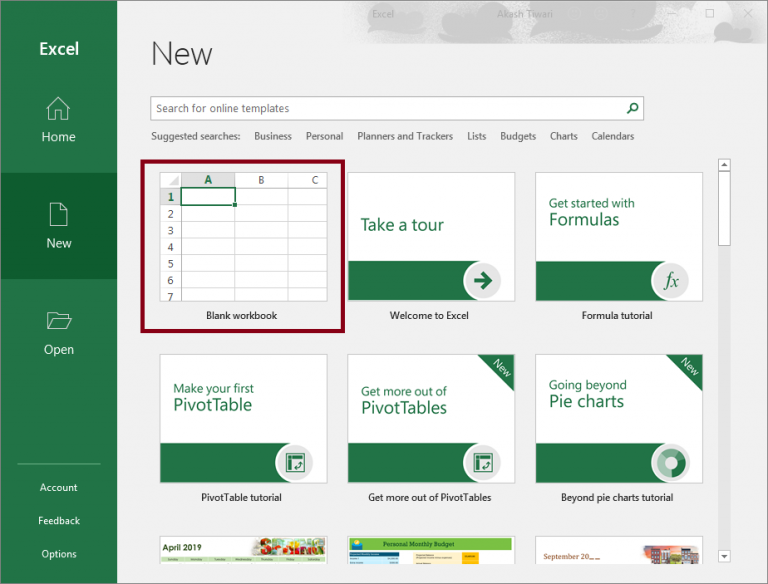The height and width of the screenshot is (584, 768).
Task: Click the green arrow on Take a tour
Action: tap(484, 281)
